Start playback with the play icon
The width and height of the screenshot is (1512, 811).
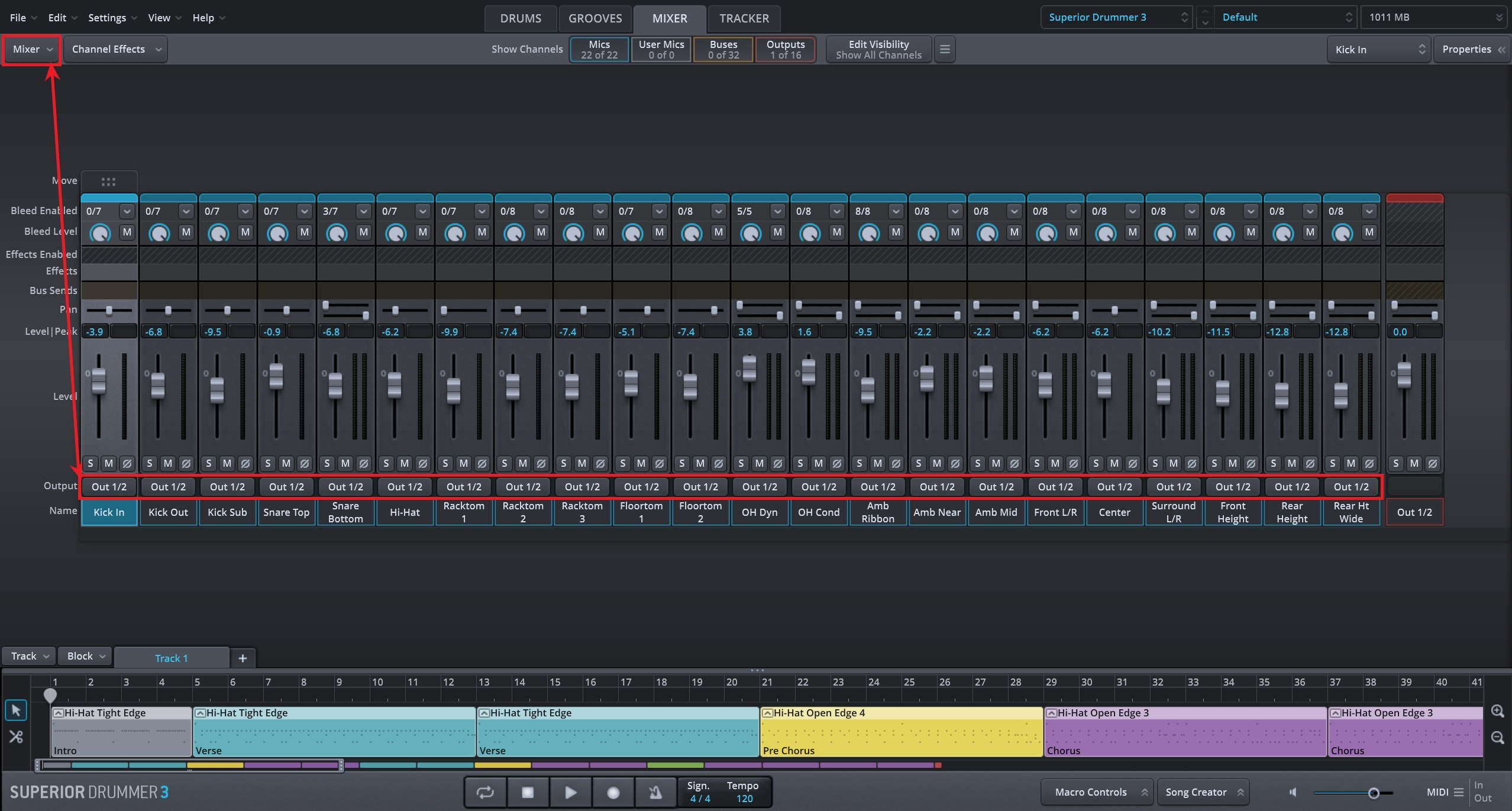point(570,792)
